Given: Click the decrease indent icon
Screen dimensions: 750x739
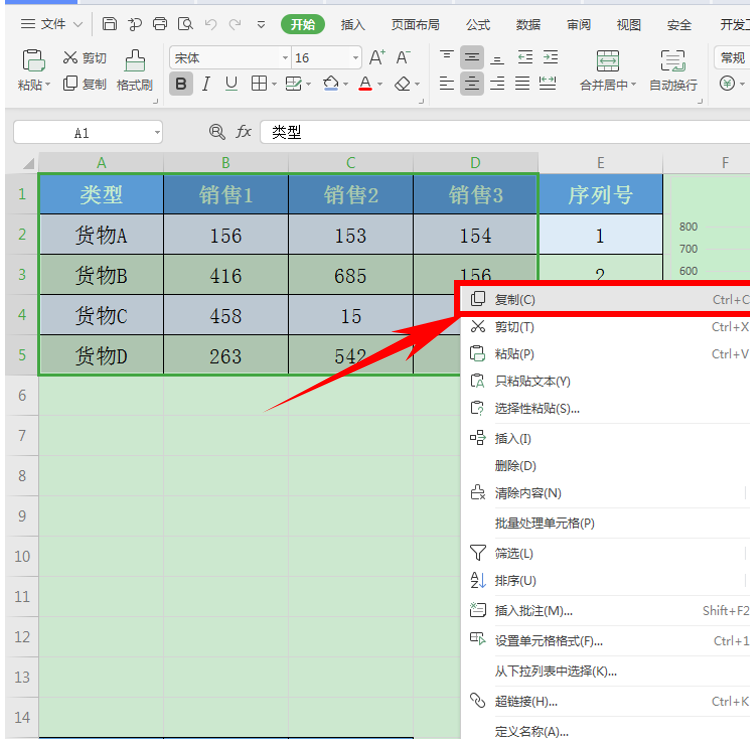Looking at the screenshot, I should [525, 57].
